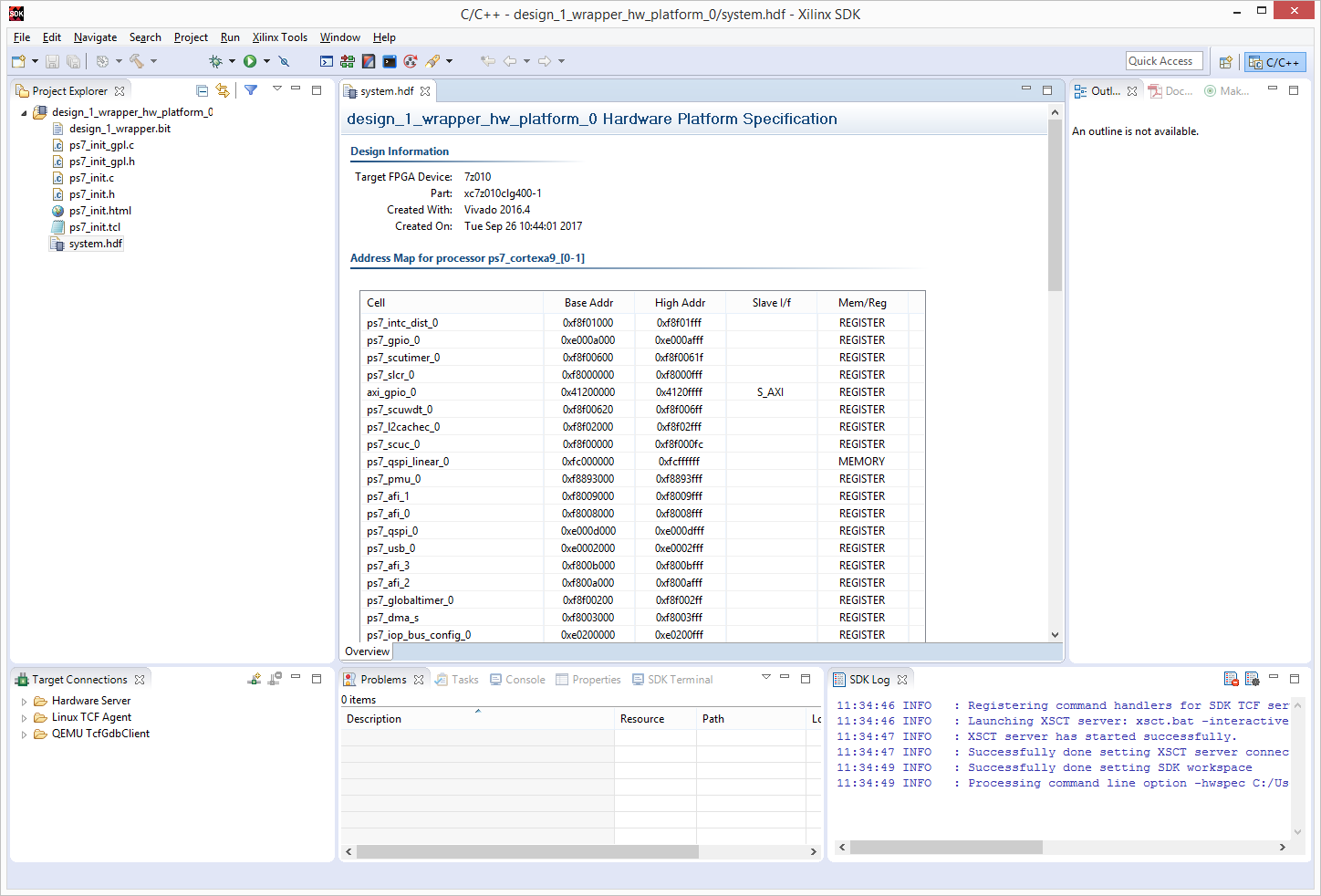
Task: Click the Clear SDK Log icon
Action: point(1232,679)
